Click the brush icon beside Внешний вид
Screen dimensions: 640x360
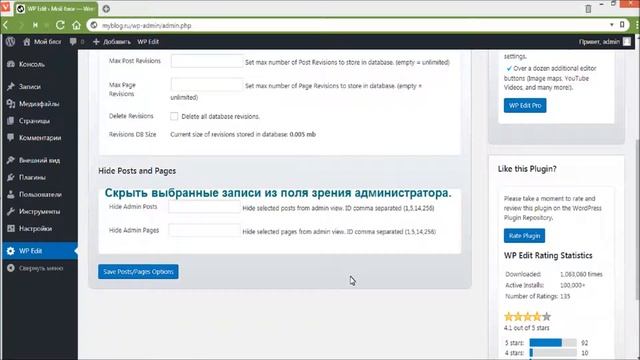[x=11, y=160]
